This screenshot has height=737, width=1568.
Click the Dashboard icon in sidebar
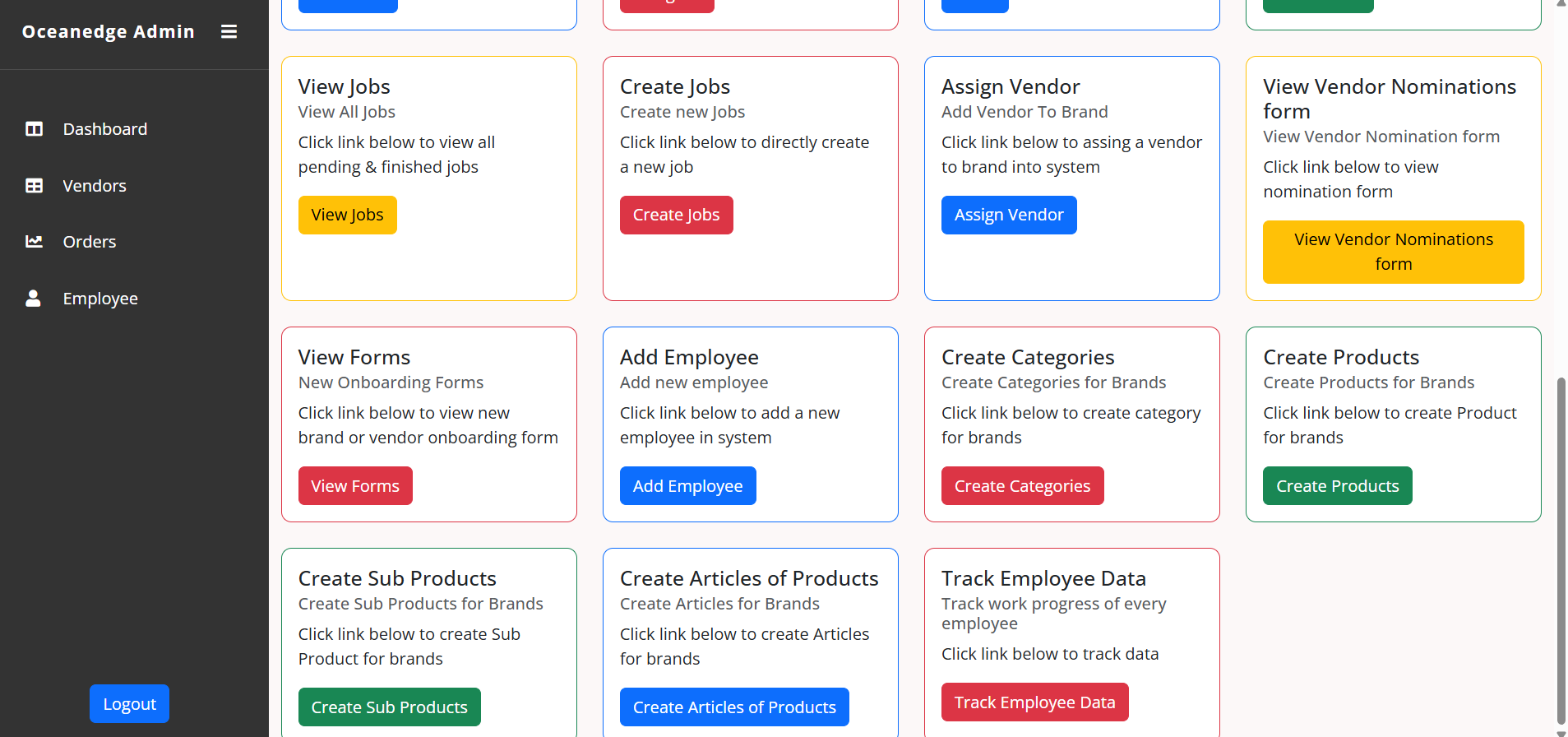(x=34, y=129)
